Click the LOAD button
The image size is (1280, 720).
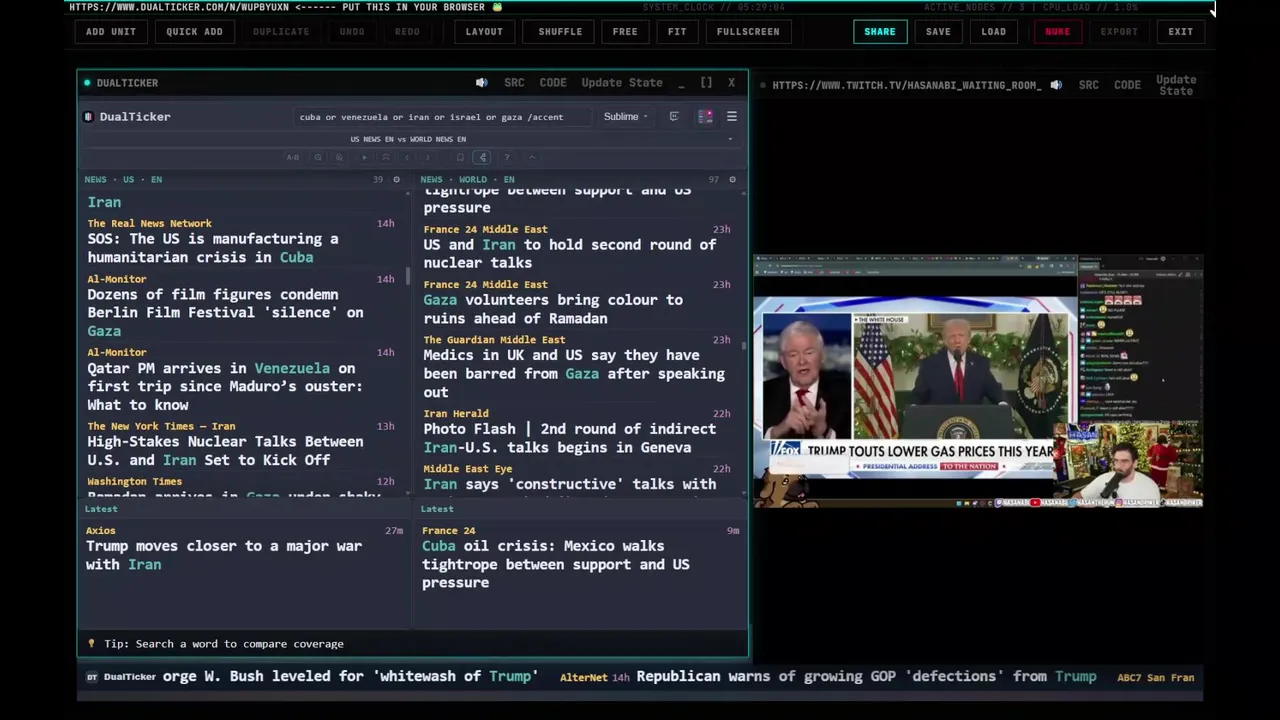[x=993, y=31]
